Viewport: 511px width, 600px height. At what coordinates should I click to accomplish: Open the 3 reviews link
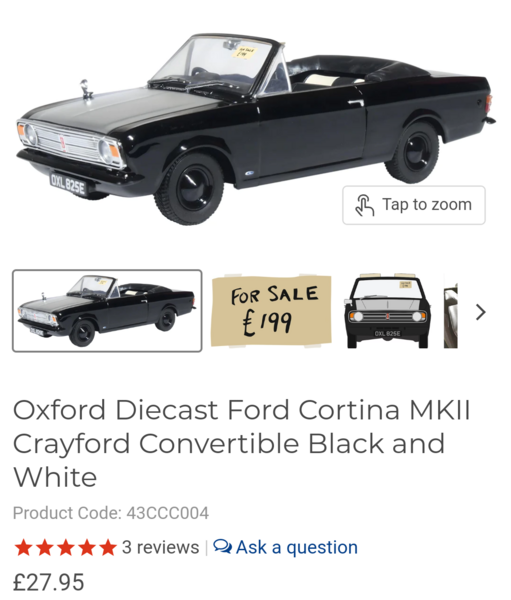coord(160,547)
